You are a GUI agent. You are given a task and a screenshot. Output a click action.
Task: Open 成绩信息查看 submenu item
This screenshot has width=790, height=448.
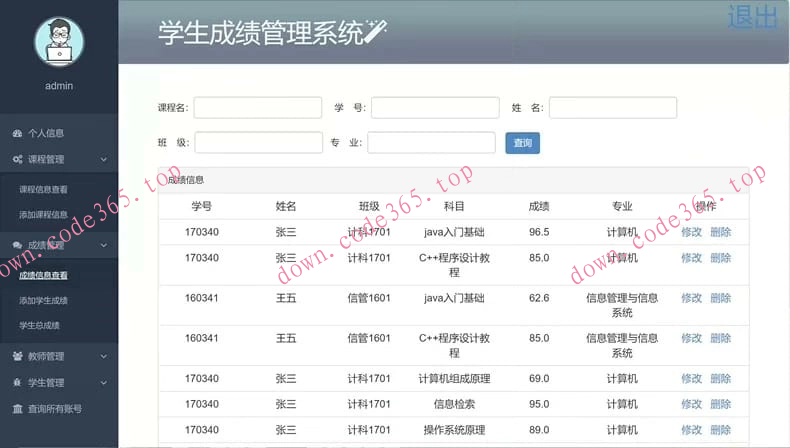point(43,275)
